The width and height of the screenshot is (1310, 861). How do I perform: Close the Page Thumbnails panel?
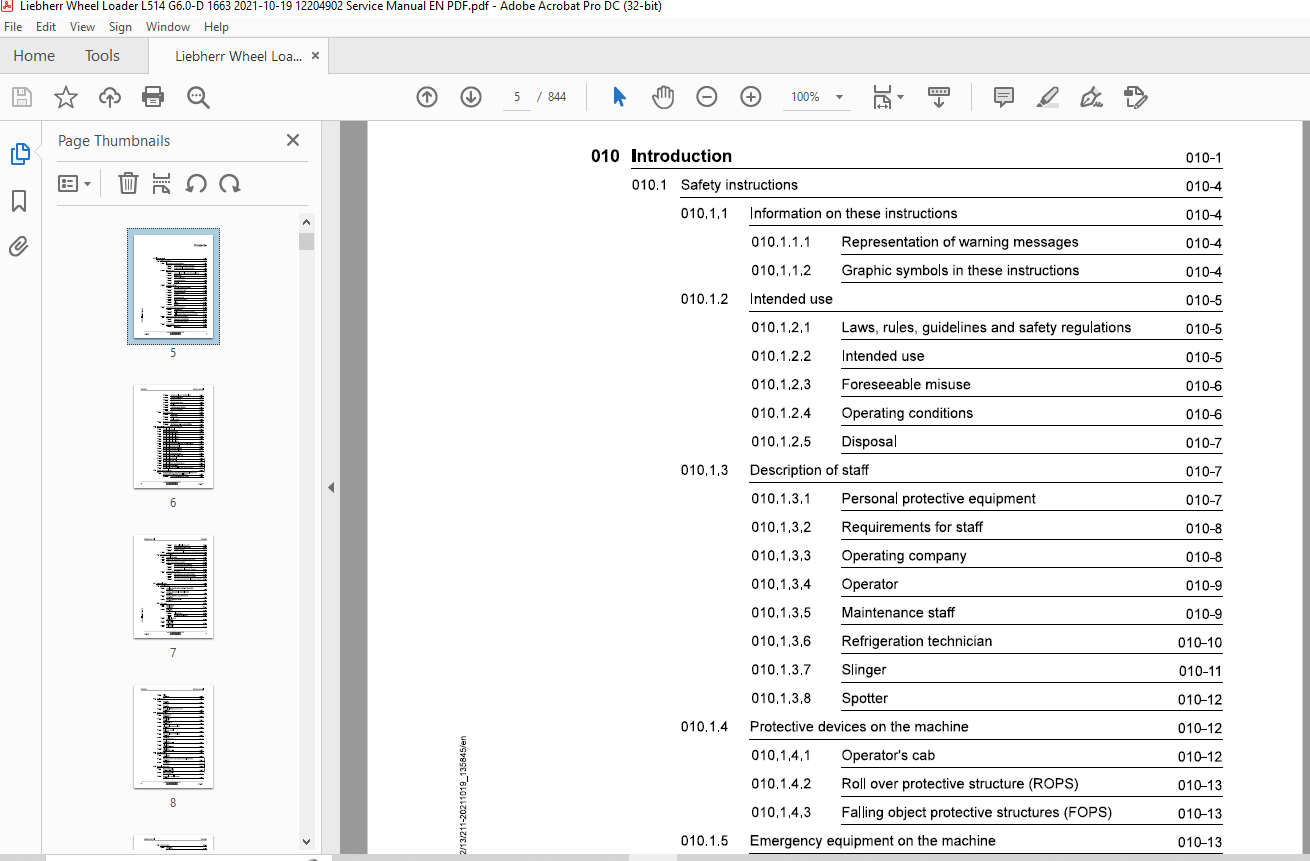(x=293, y=140)
